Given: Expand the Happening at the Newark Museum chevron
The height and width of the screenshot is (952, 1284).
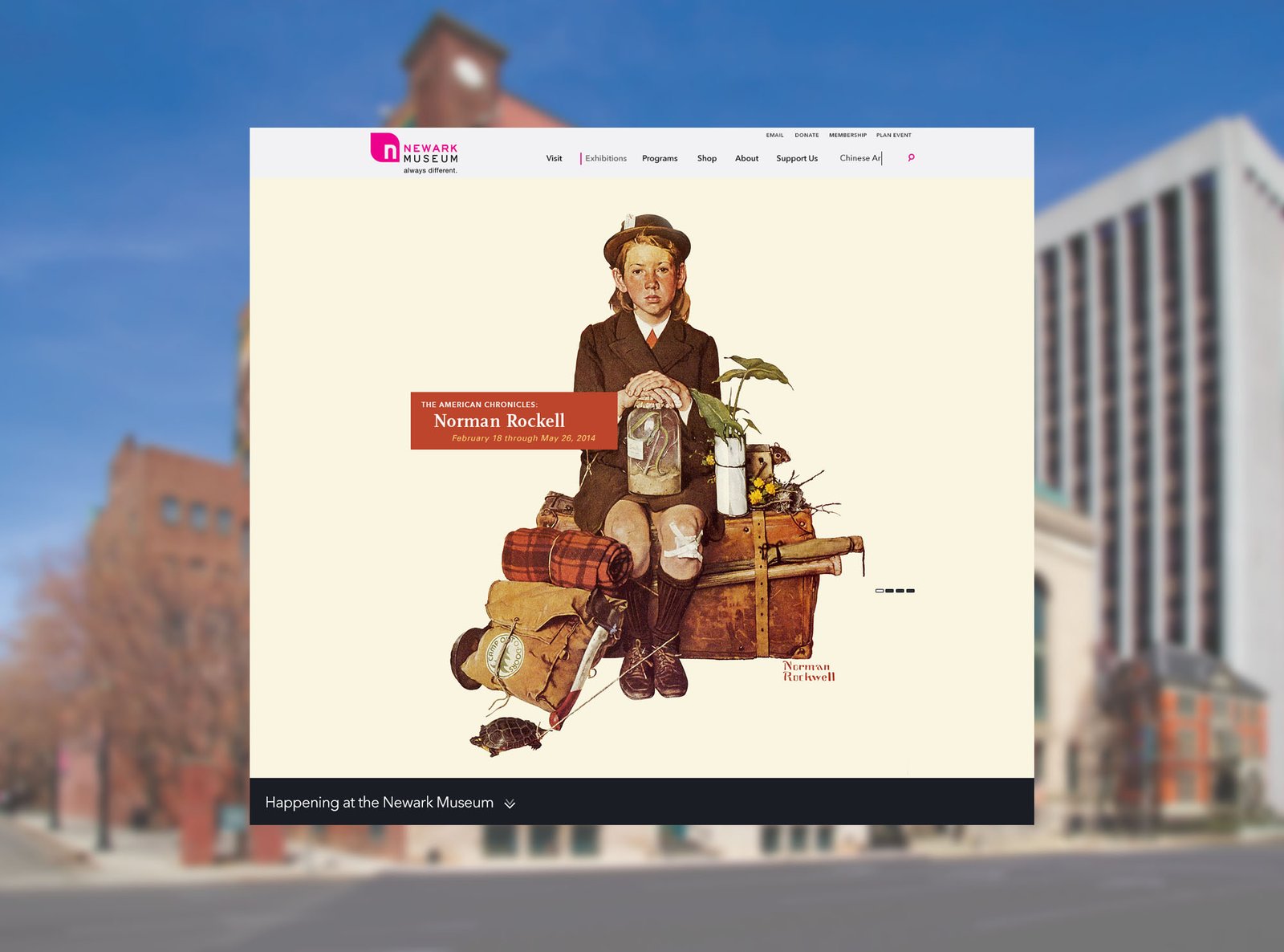Looking at the screenshot, I should click(x=510, y=804).
